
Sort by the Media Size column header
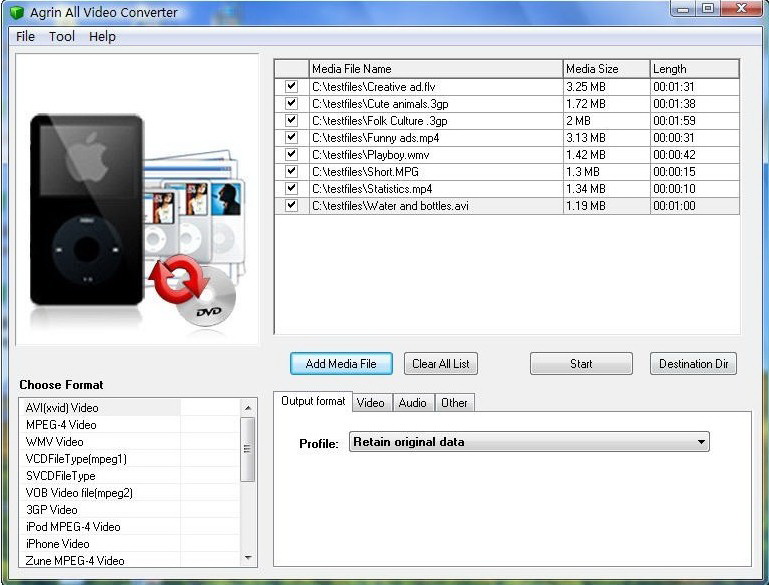coord(607,69)
